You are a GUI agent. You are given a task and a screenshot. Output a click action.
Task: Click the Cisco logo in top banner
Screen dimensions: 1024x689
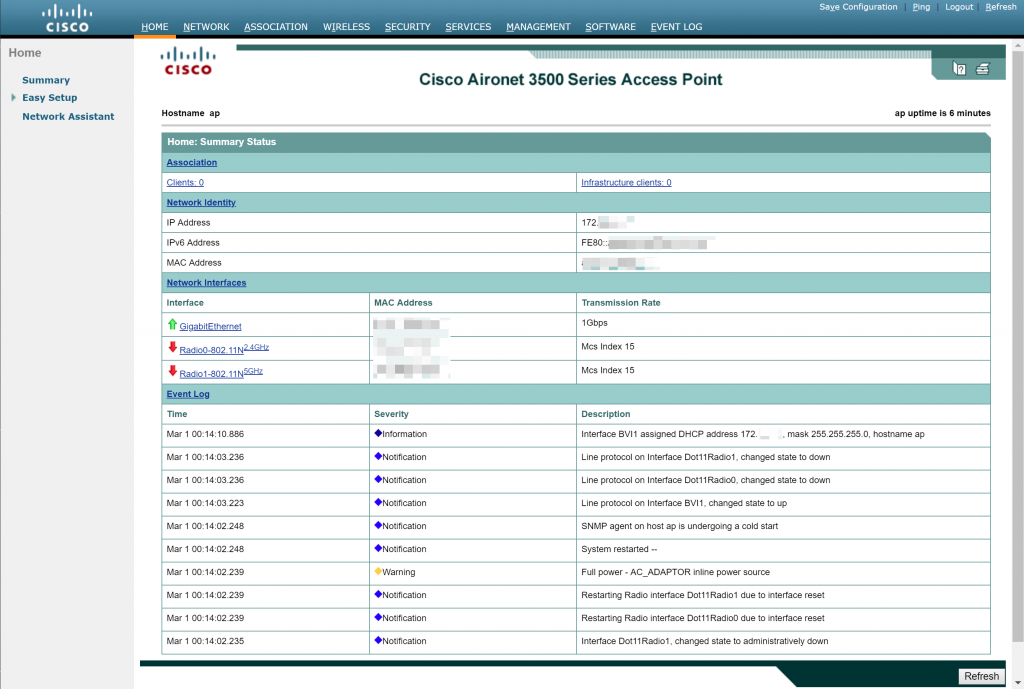click(67, 18)
